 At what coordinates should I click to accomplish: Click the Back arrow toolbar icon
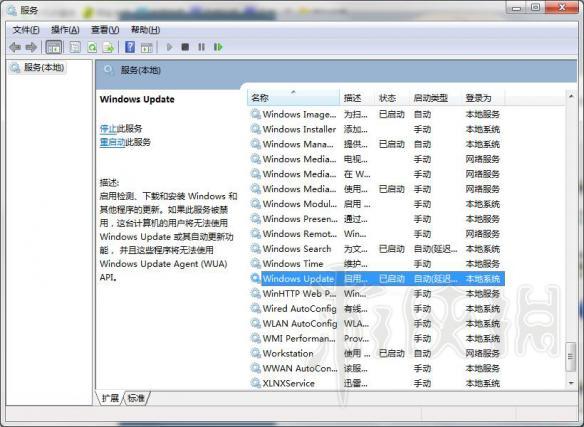(x=15, y=47)
